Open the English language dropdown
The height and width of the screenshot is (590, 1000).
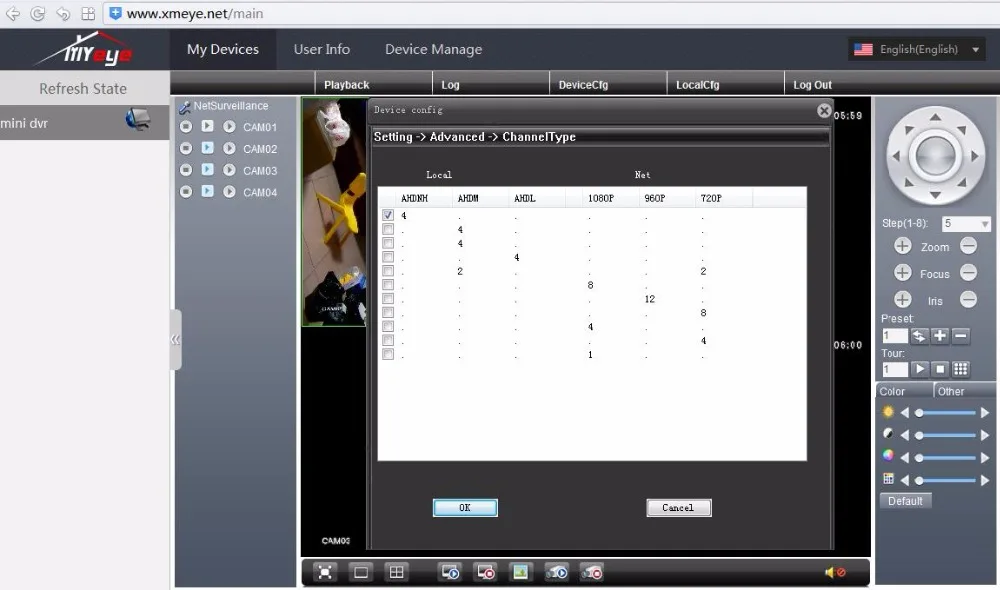917,49
